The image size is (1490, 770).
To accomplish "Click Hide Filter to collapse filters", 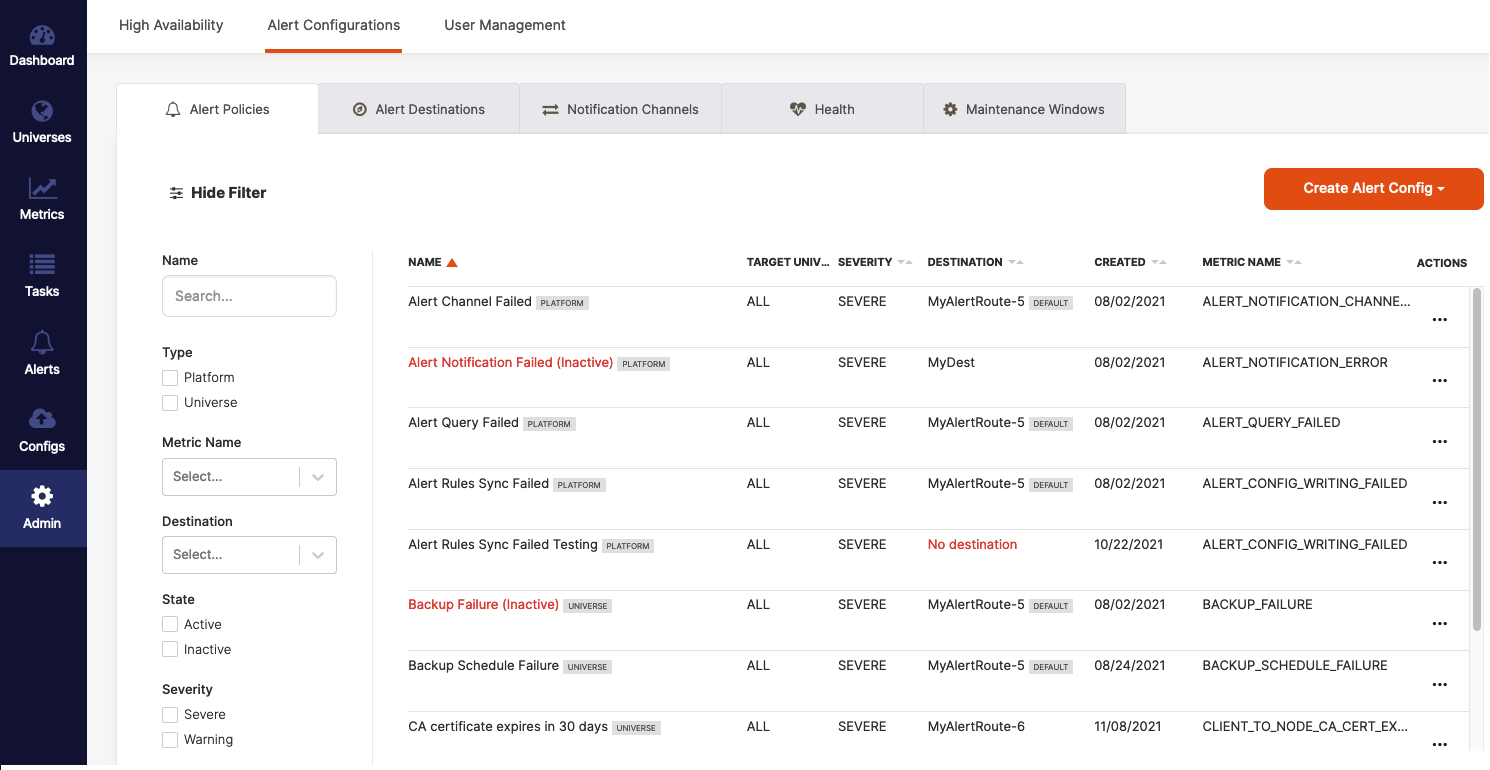I will (217, 192).
